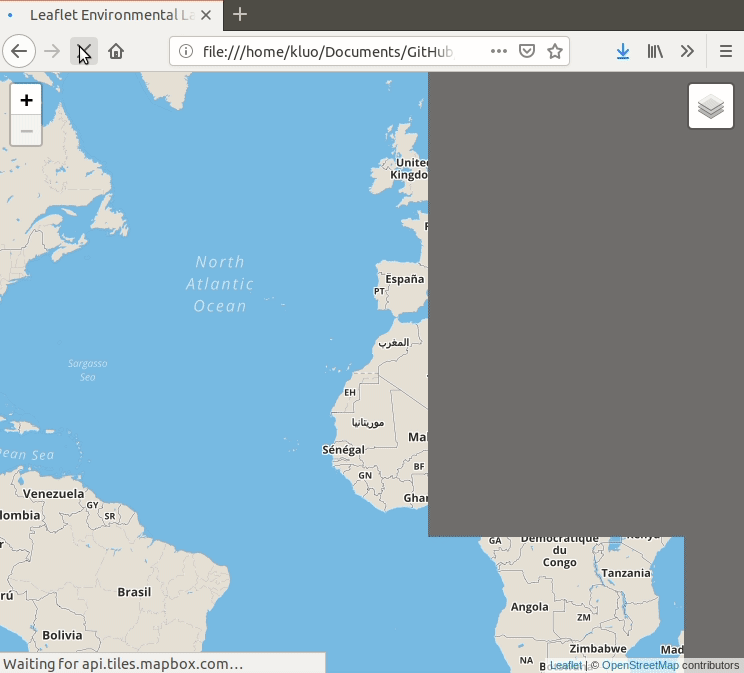This screenshot has width=744, height=673.
Task: Expand more toolbar tools chevron
Action: tap(687, 51)
